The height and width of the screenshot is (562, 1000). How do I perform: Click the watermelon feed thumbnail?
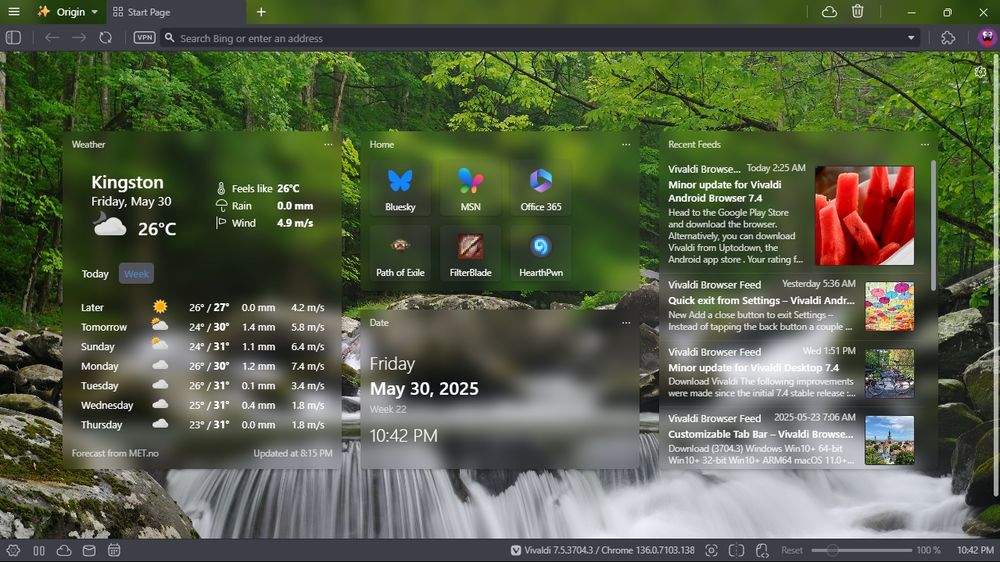tap(864, 216)
